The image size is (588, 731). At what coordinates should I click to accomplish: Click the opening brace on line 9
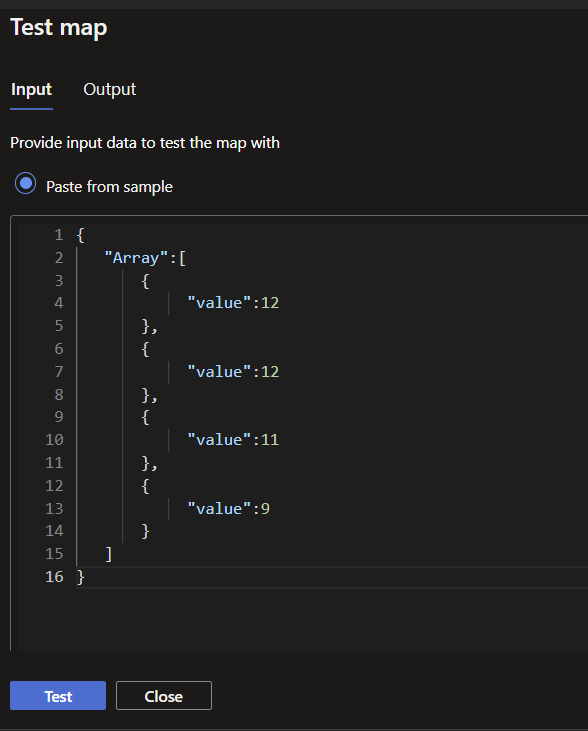[x=145, y=417]
